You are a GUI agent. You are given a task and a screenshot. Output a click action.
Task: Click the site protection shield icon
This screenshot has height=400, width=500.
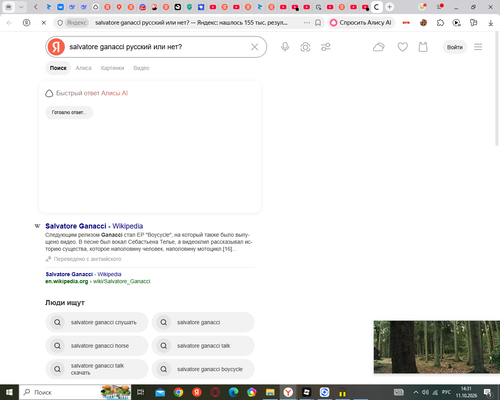(x=60, y=23)
